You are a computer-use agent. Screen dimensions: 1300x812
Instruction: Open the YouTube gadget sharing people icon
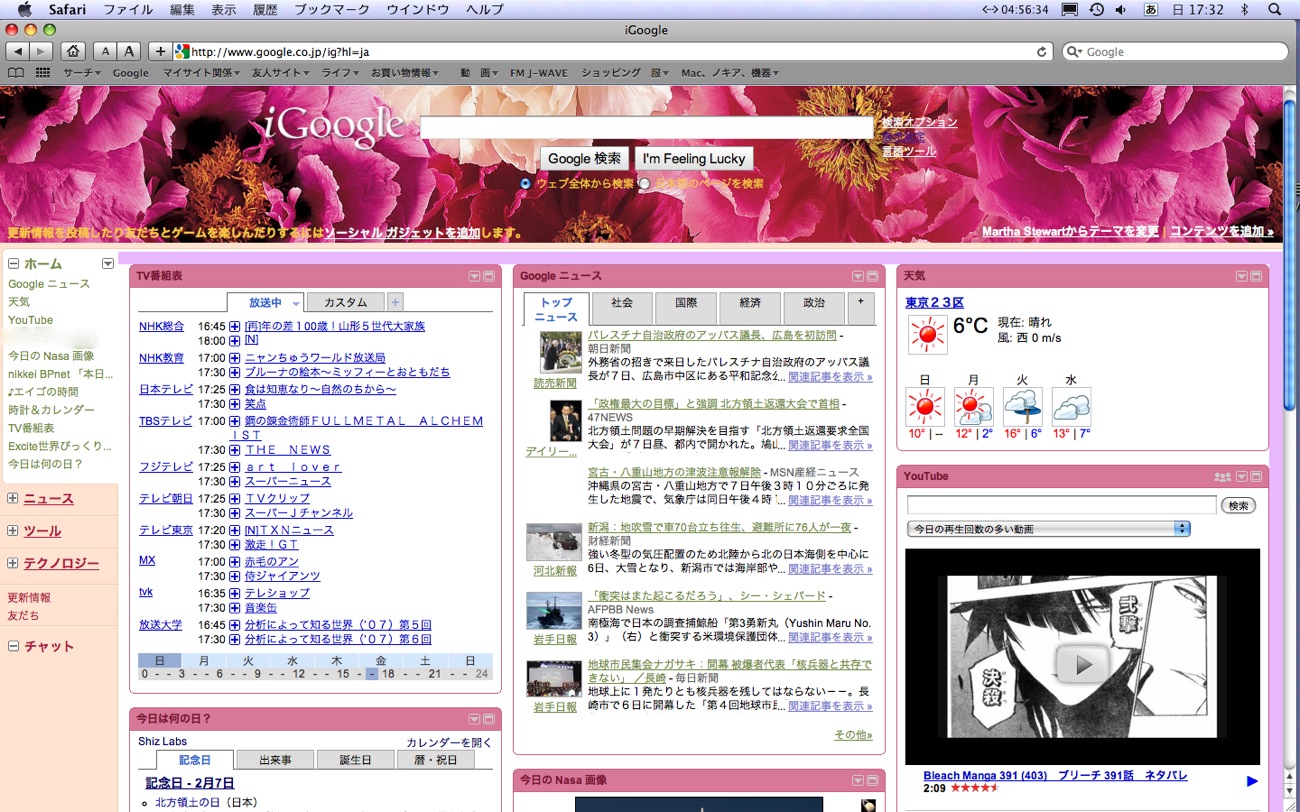point(1222,477)
